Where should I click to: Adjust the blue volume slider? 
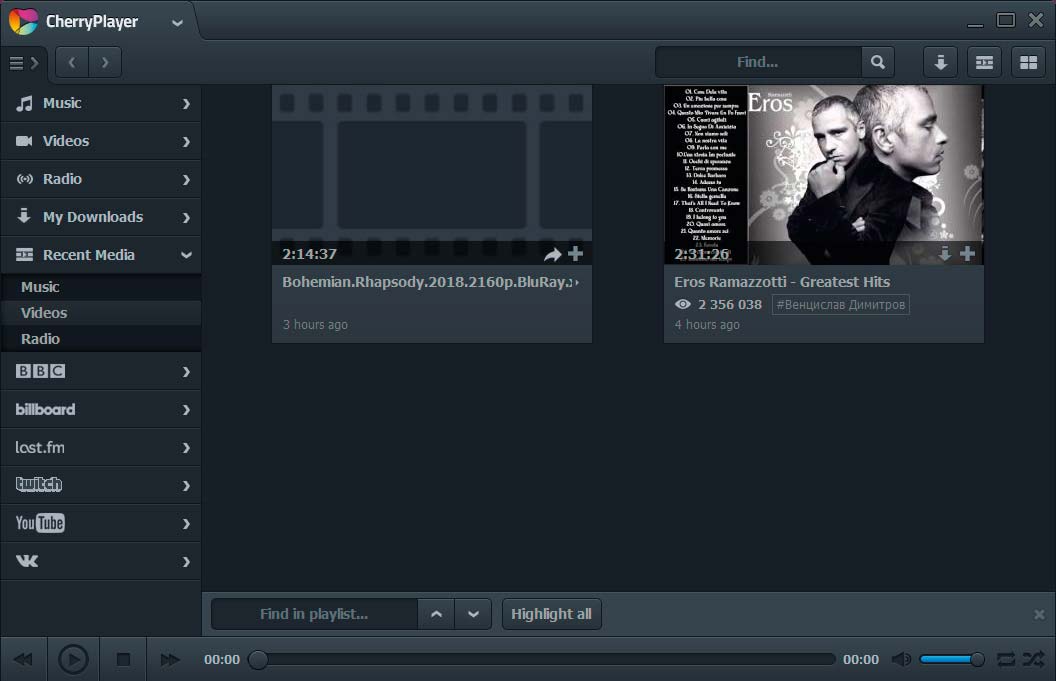tap(952, 659)
